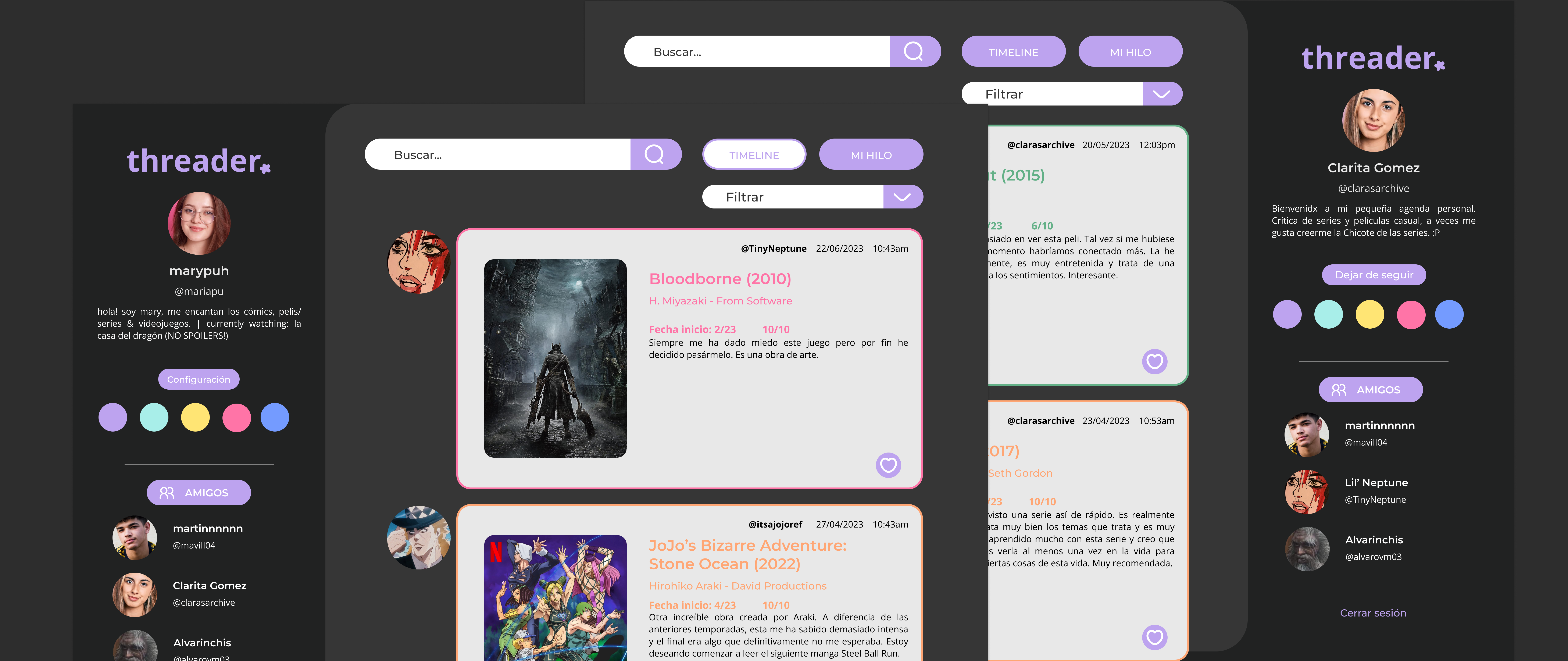Click Cerrar sesión in the right panel
Image resolution: width=1568 pixels, height=661 pixels.
tap(1373, 613)
